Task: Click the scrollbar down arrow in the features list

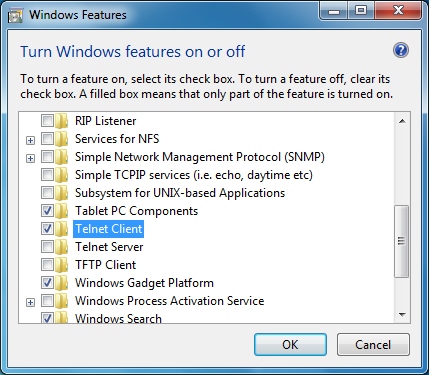Action: 402,314
